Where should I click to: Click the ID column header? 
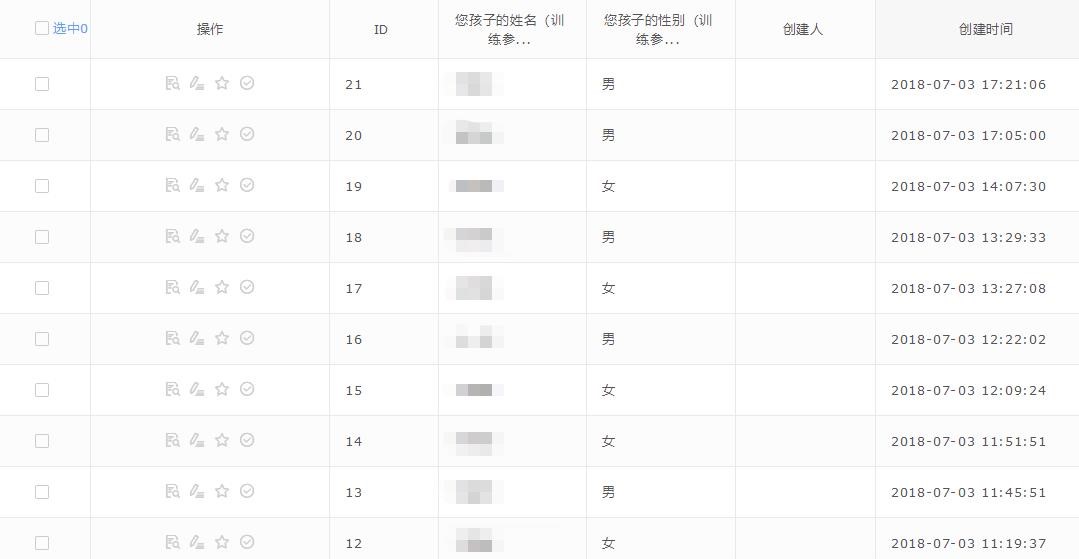(x=381, y=30)
